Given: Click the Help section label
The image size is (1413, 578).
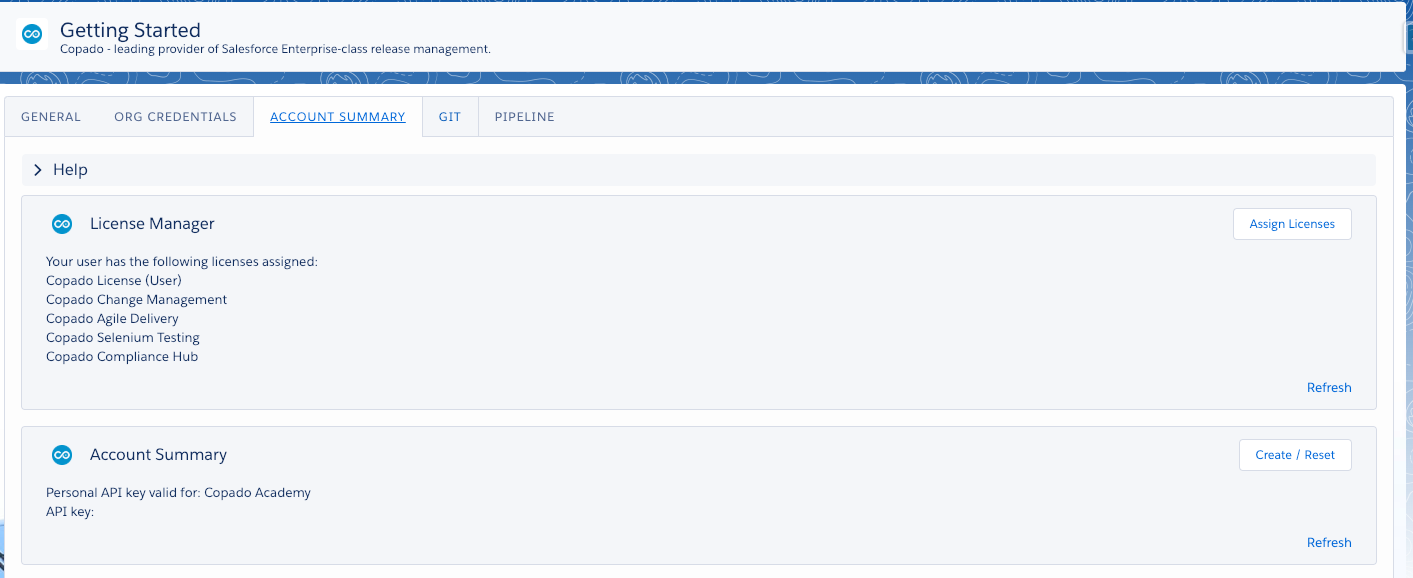Looking at the screenshot, I should [70, 170].
